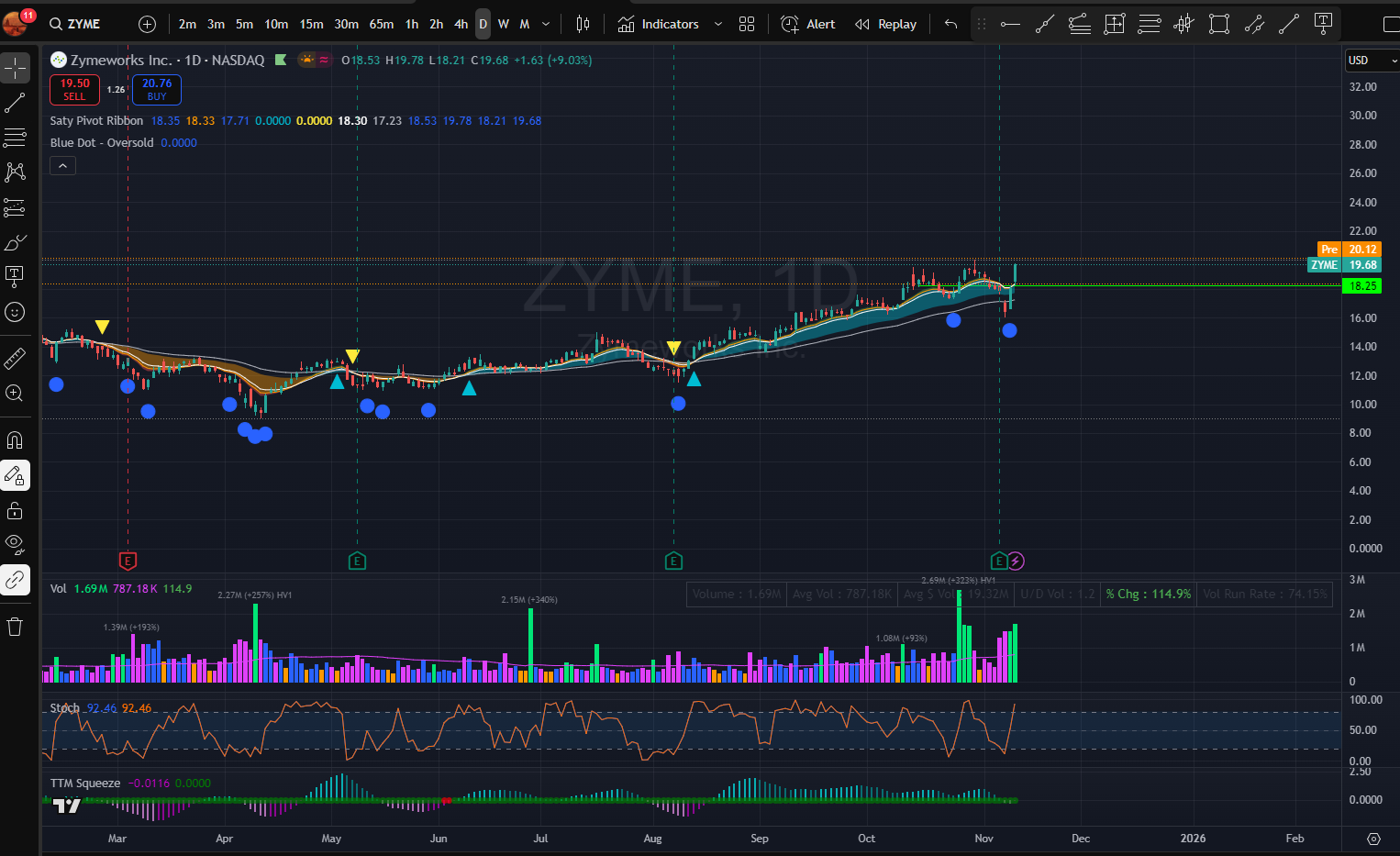Screen dimensions: 1400x856
Task: Toggle drawings sync link icon
Action: coord(16,580)
